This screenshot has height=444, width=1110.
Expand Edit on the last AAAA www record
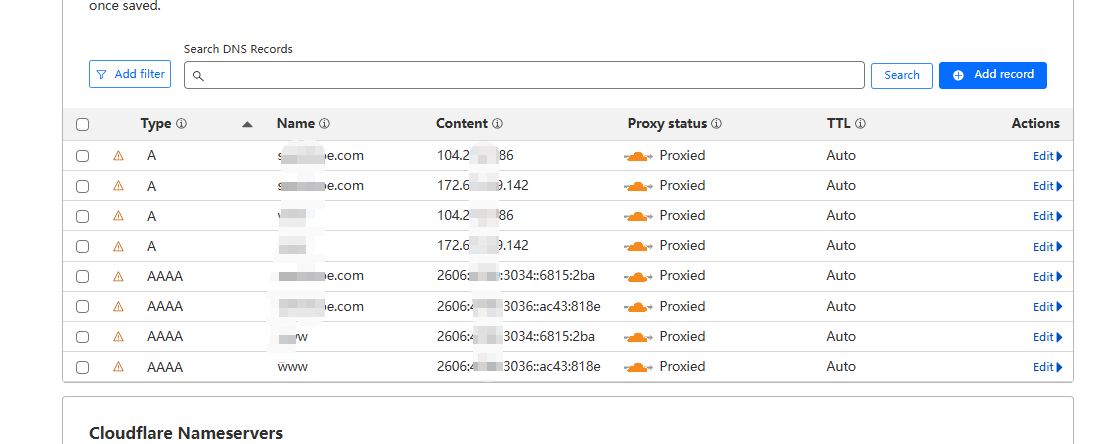click(1047, 367)
